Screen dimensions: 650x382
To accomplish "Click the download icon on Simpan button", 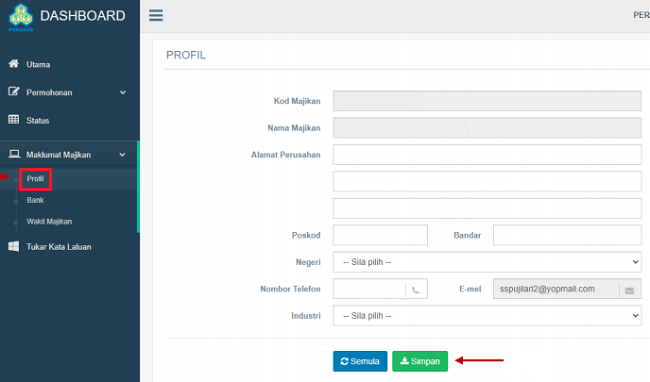I will [404, 361].
